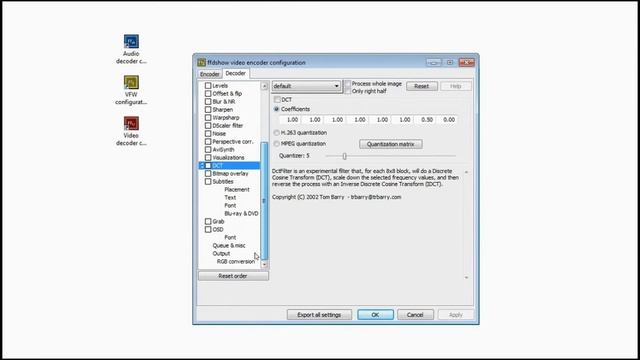Click the Quantizer slider thumb

[344, 156]
